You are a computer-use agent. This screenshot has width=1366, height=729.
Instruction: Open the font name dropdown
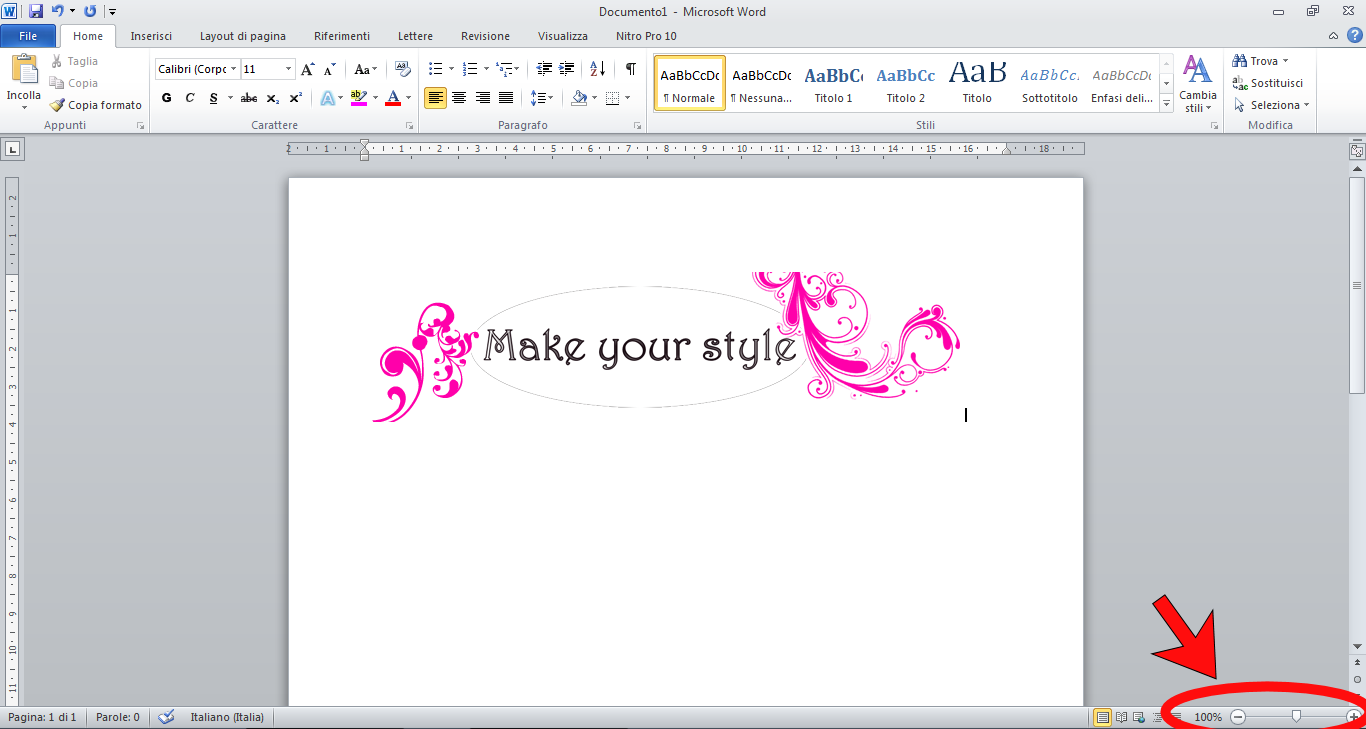[x=233, y=69]
